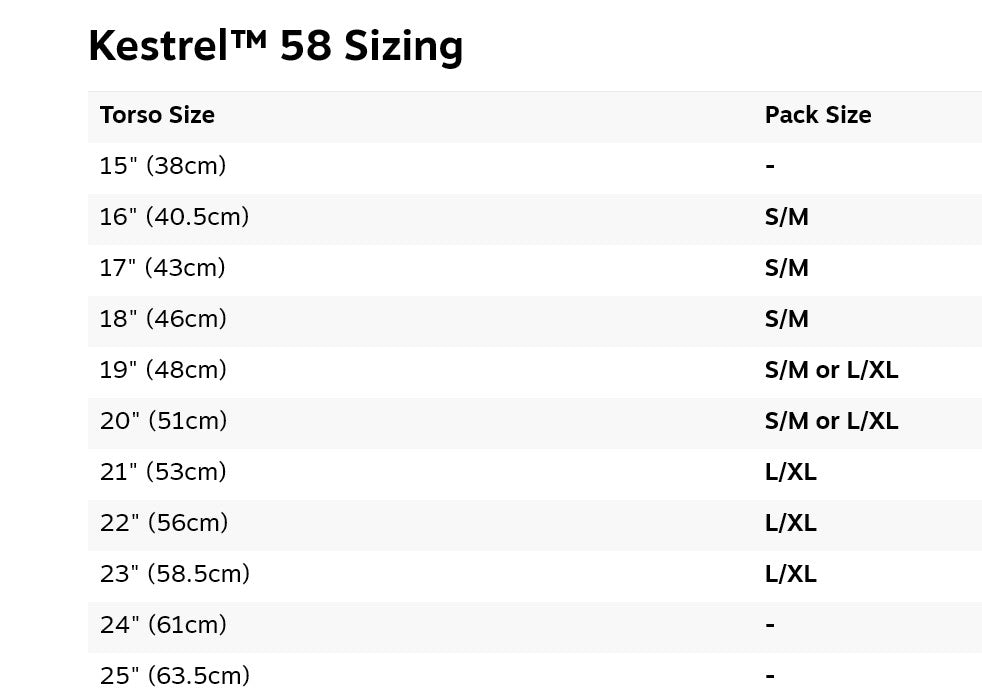Viewport: 982px width, 699px height.
Task: Select the 16" (40.5cm) torso size cell
Action: pos(174,217)
